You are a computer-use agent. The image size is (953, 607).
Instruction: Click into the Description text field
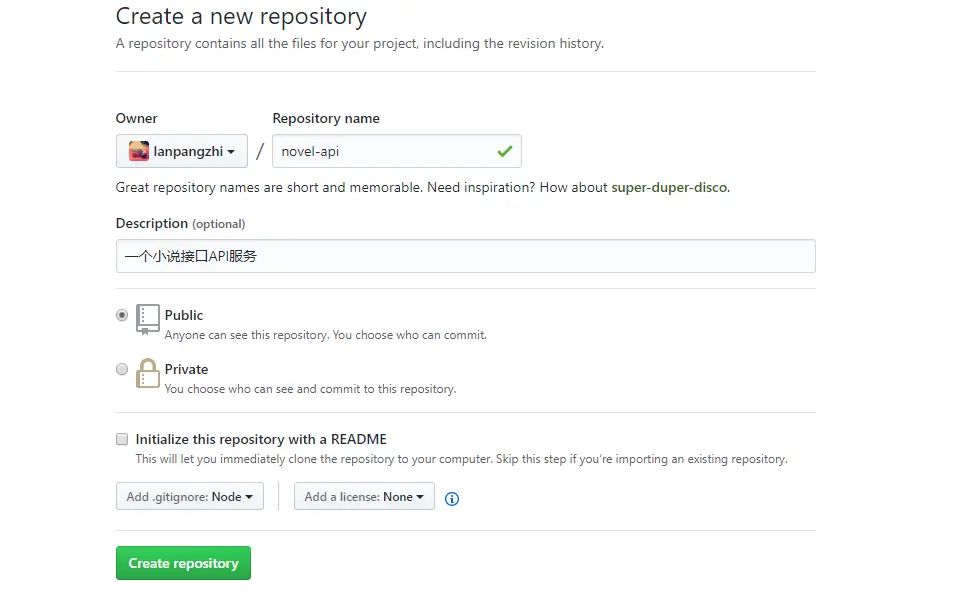[x=465, y=256]
